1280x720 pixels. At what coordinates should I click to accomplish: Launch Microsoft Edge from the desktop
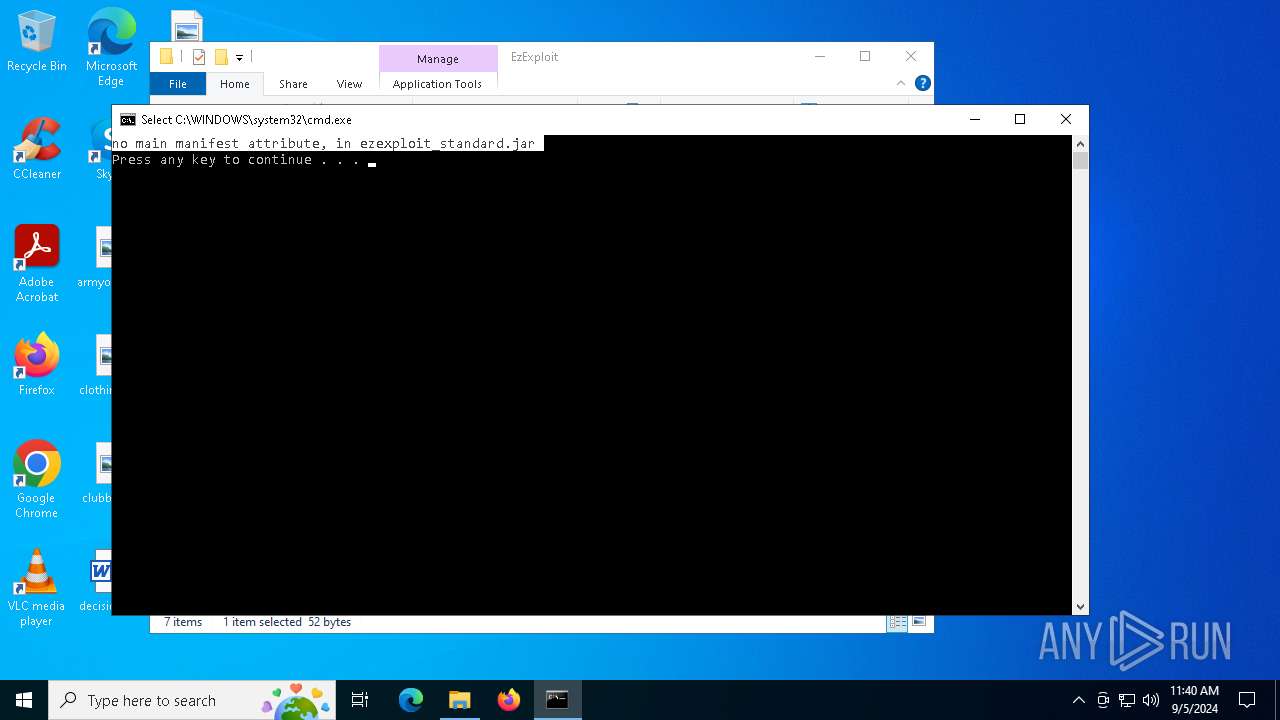coord(111,47)
